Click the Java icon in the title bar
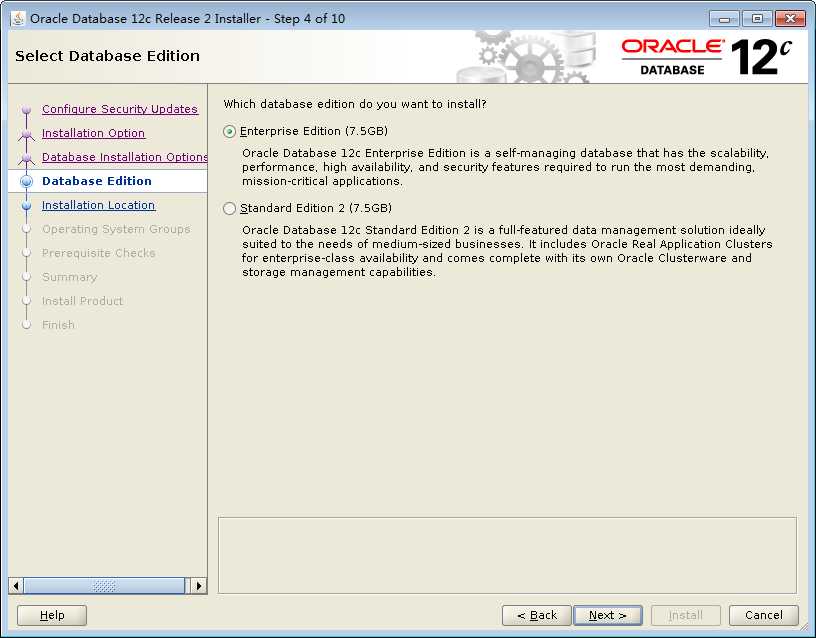 (x=18, y=19)
